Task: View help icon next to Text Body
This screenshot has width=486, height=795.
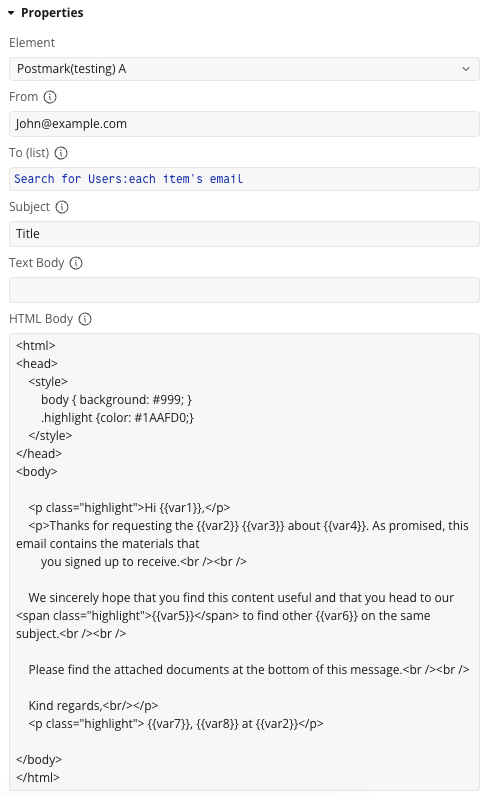Action: point(76,263)
